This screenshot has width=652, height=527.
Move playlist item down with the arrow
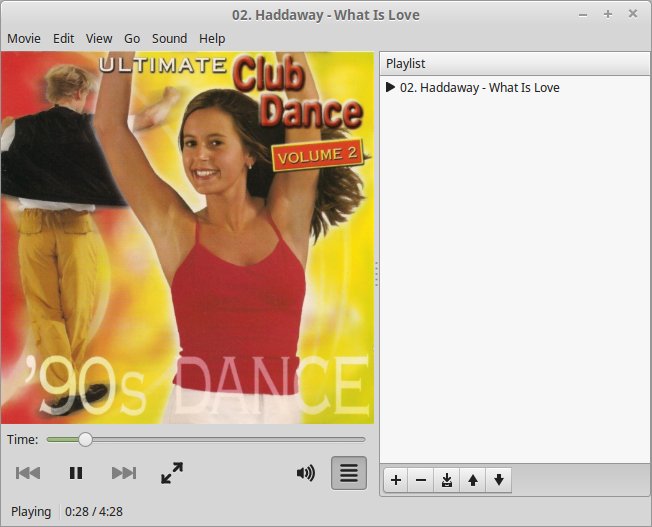tap(499, 480)
